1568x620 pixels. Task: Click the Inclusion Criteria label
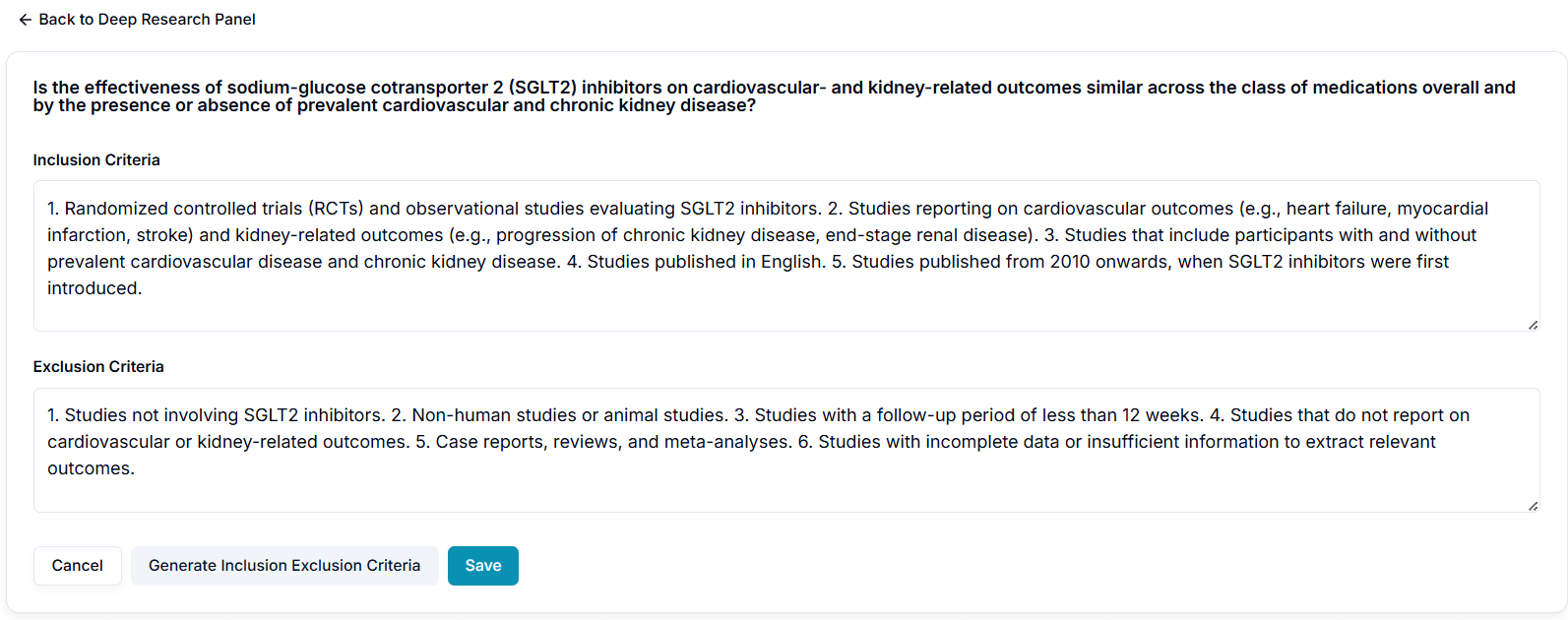96,160
